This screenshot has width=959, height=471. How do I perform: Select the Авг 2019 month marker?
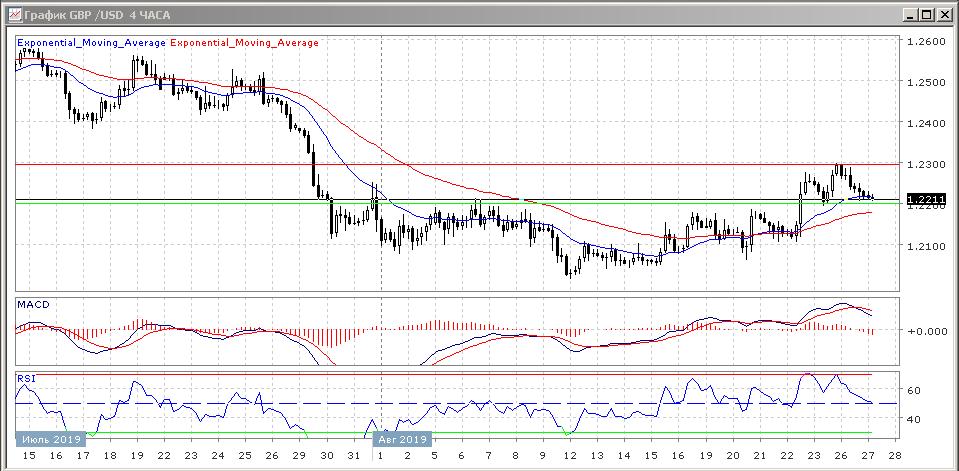pyautogui.click(x=402, y=439)
